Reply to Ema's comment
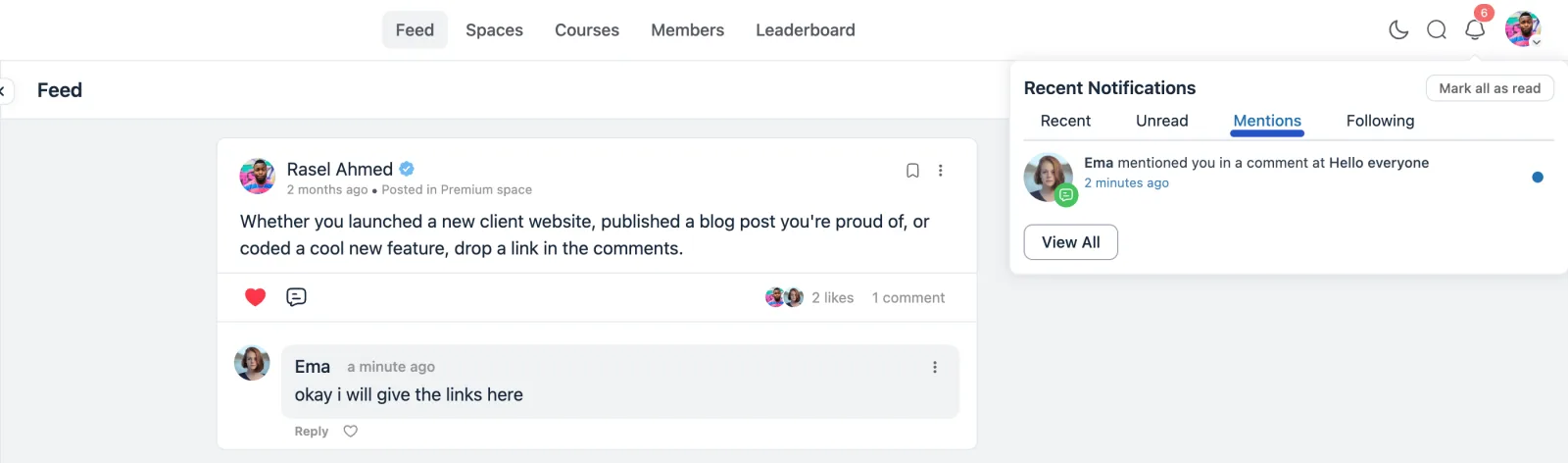Viewport: 1568px width, 463px height. pyautogui.click(x=312, y=432)
